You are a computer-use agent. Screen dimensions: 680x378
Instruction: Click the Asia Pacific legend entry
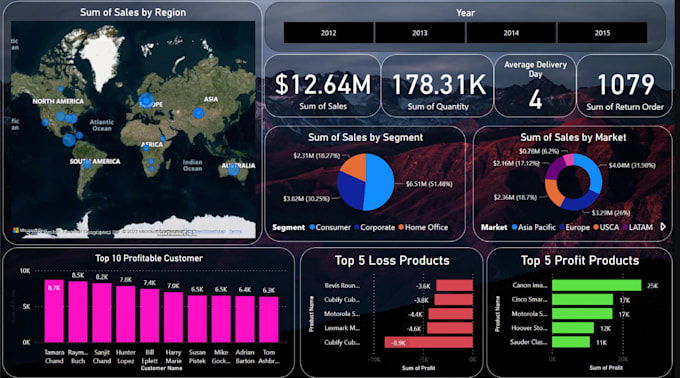pos(533,227)
